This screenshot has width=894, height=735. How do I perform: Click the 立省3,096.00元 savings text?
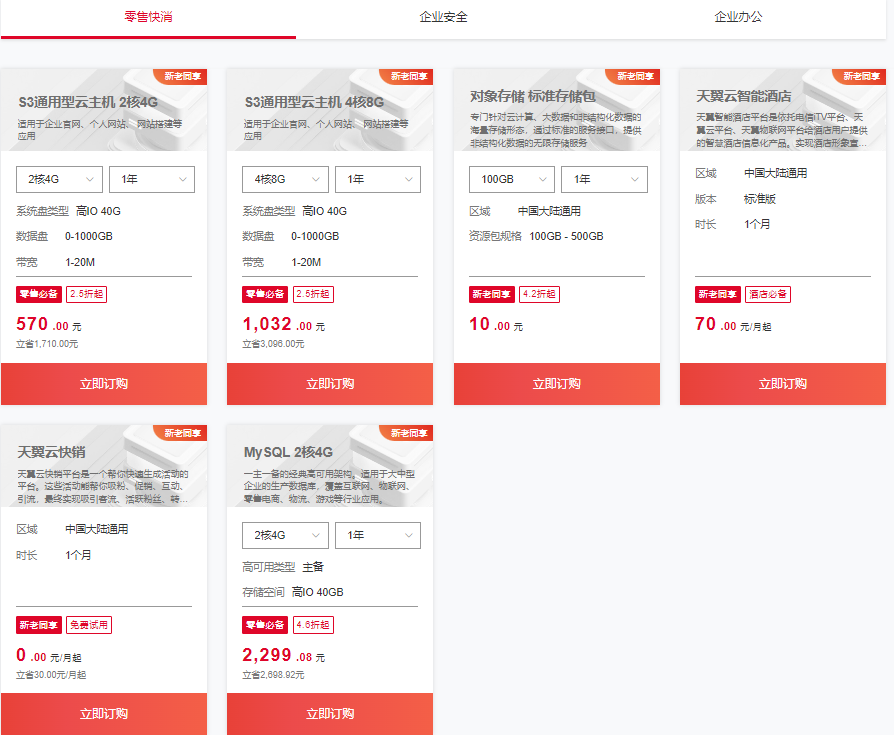click(274, 344)
